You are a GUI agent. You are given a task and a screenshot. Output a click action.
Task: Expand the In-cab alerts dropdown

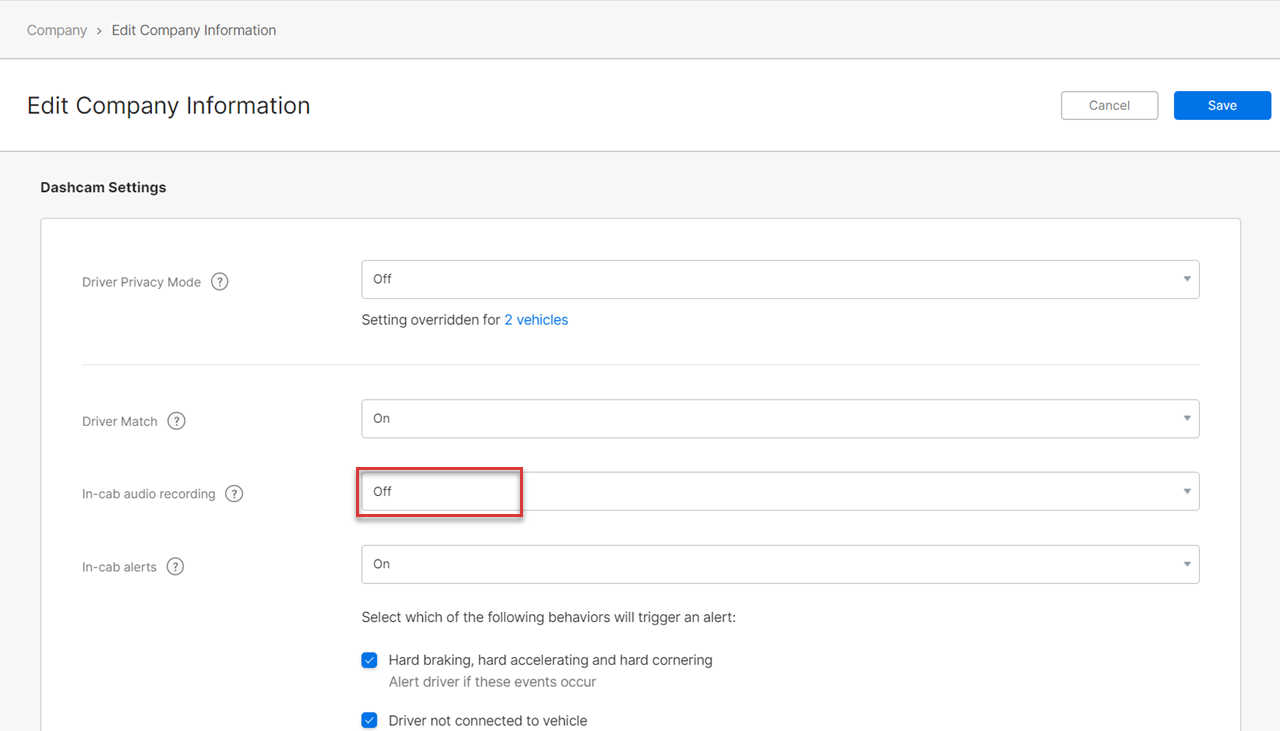[780, 565]
